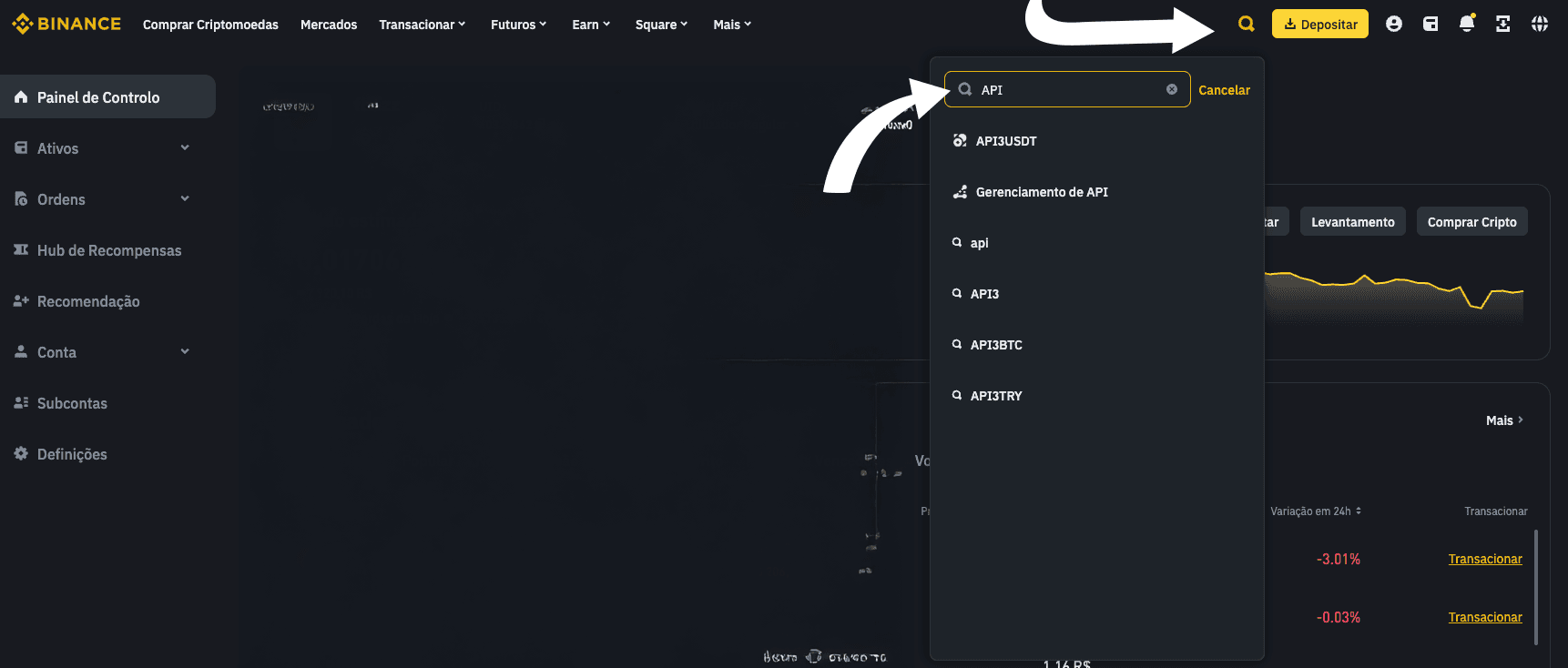Open the profile account icon
Viewport: 1568px width, 668px height.
pyautogui.click(x=1394, y=25)
